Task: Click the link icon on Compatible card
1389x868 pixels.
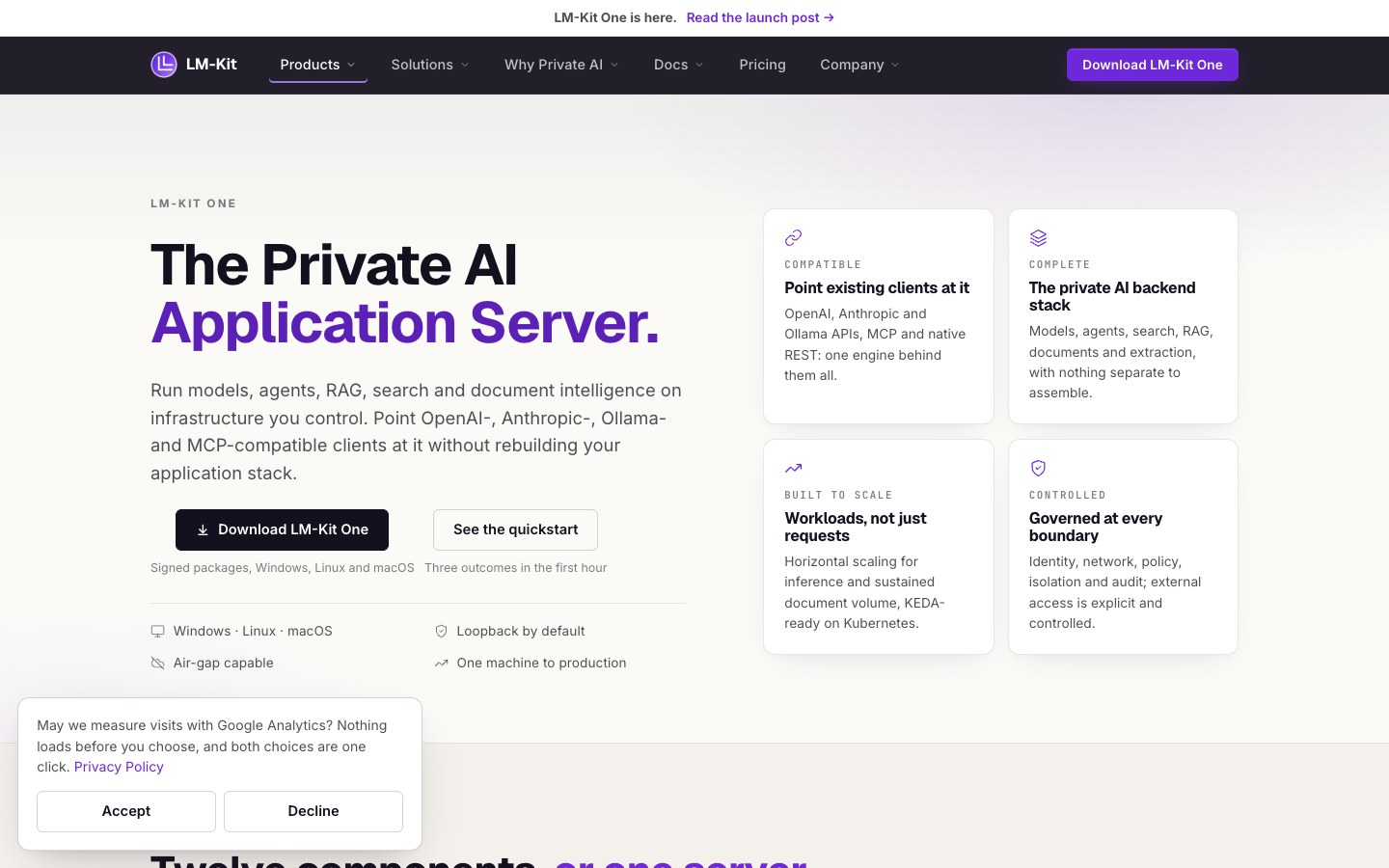Action: tap(793, 237)
